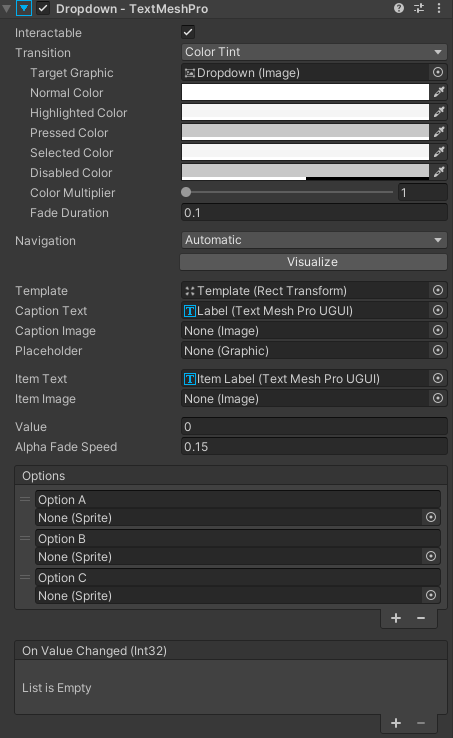Collapse the Dropdown - TextMeshPro component

6,8
